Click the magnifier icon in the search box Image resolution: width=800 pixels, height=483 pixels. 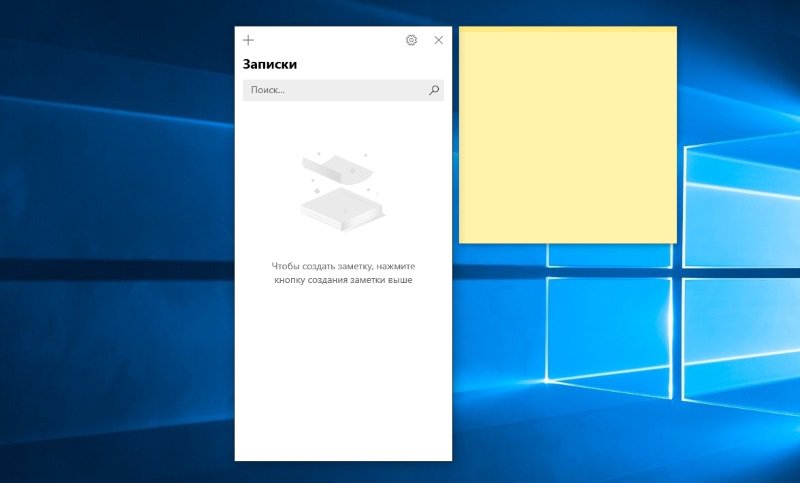click(433, 90)
